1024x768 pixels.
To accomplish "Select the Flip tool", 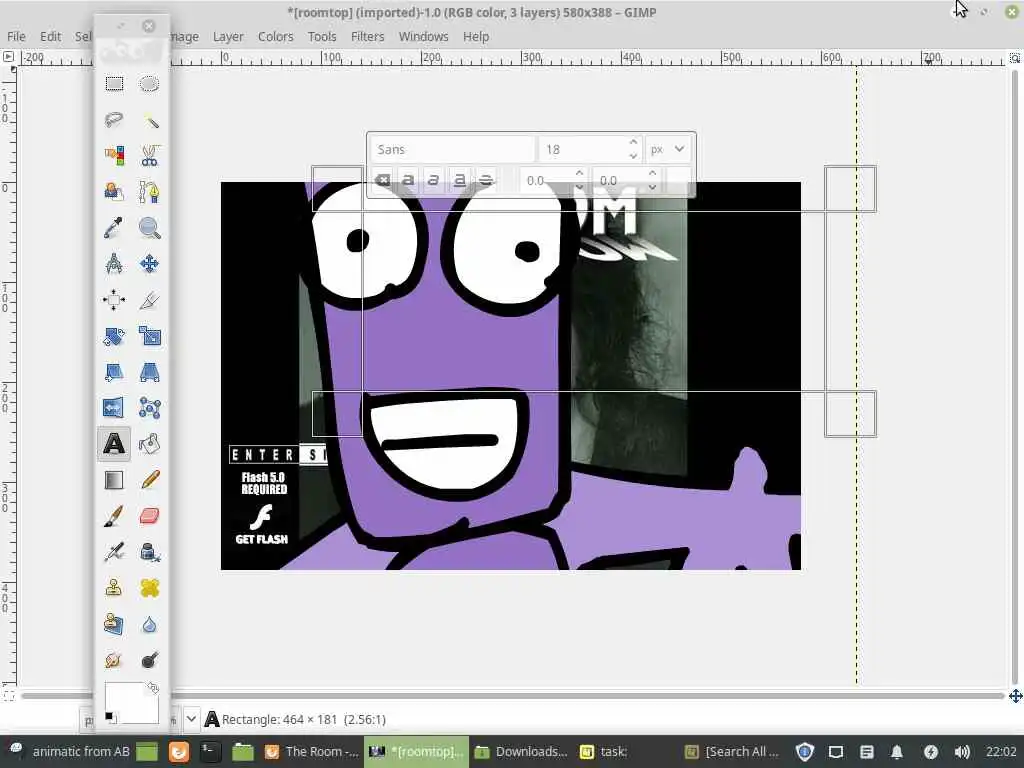I will click(114, 408).
